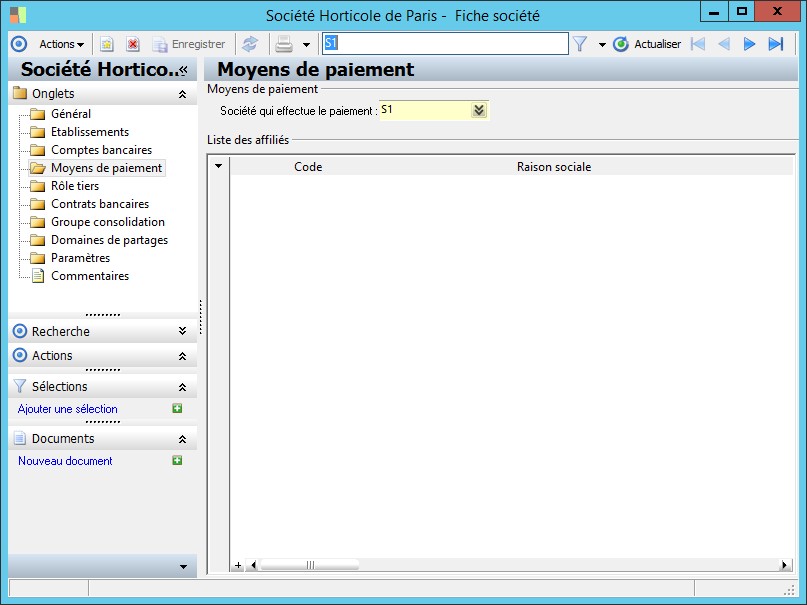Click the horizontal scrollbar thumb
Screen dimensions: 807x605
coord(310,565)
